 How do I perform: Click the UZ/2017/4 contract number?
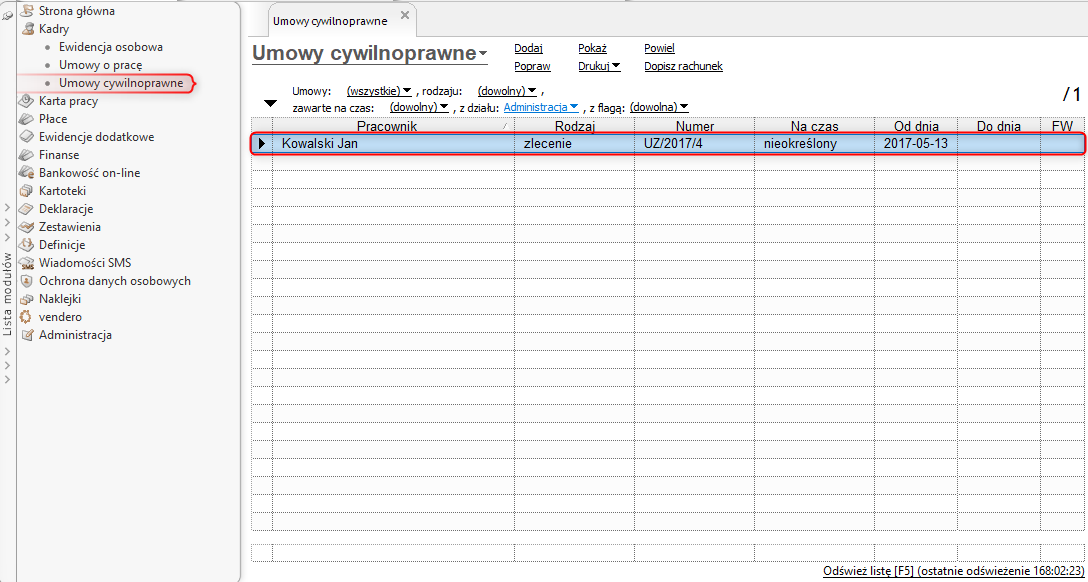(x=695, y=144)
